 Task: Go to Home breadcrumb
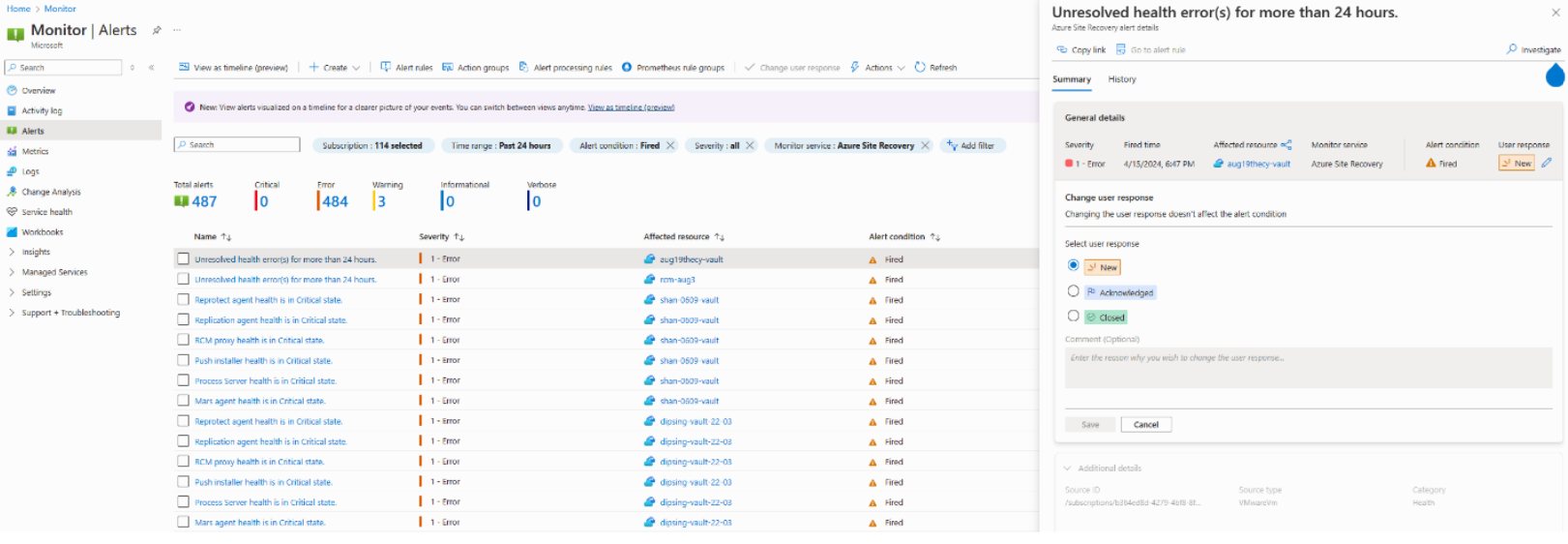(x=18, y=9)
